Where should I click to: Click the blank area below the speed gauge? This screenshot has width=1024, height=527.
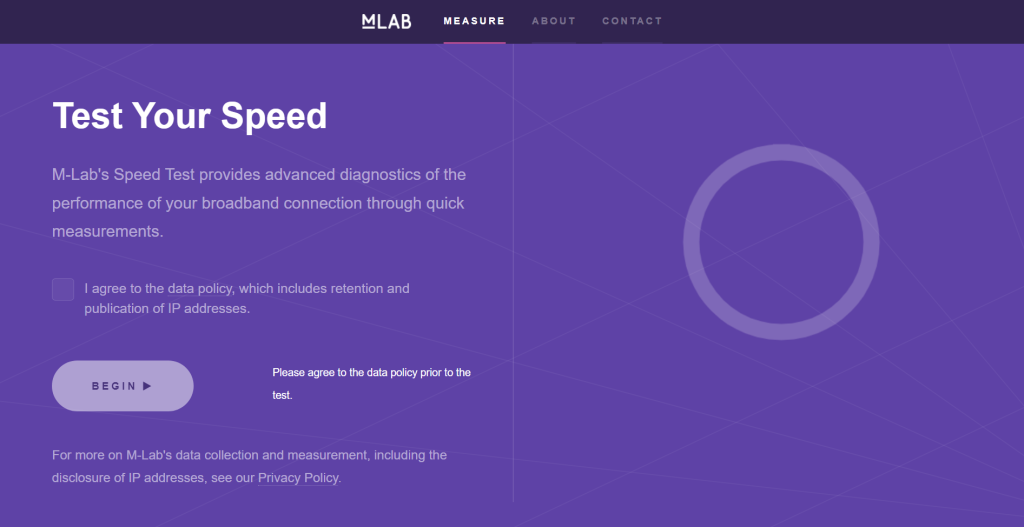781,430
